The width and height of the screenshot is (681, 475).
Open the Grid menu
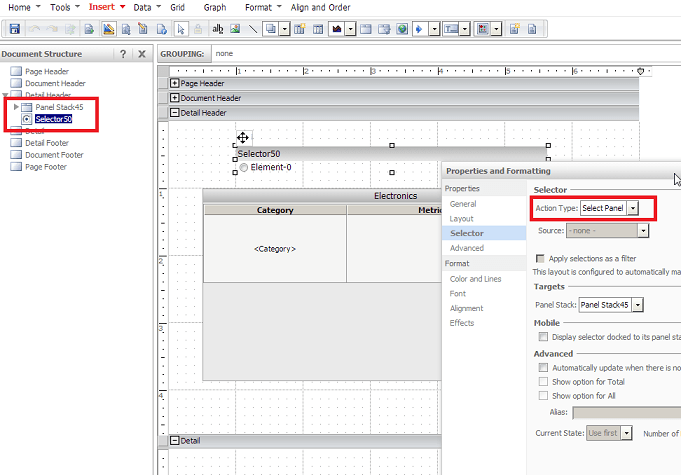(177, 7)
